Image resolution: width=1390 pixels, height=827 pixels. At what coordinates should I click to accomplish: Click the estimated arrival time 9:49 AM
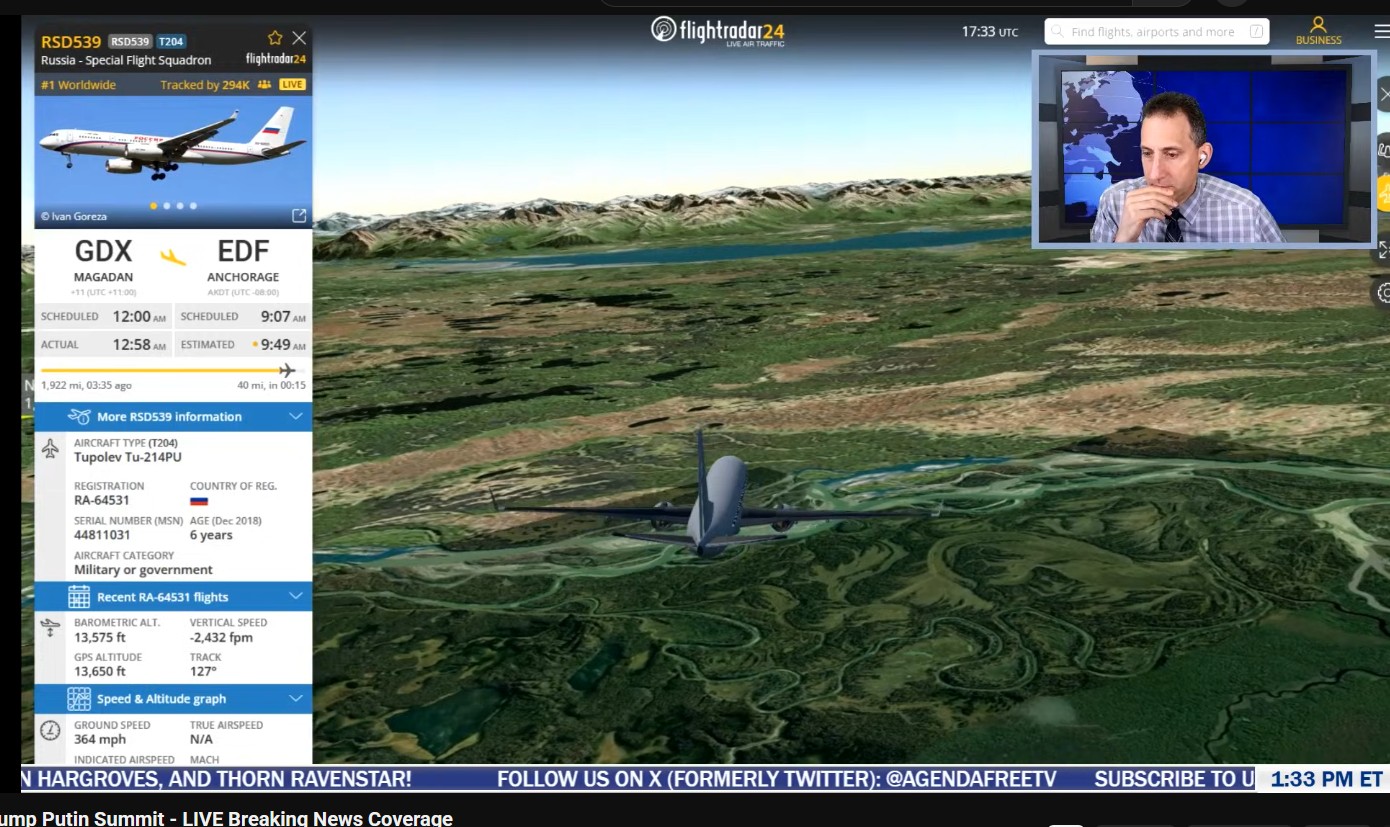(283, 345)
